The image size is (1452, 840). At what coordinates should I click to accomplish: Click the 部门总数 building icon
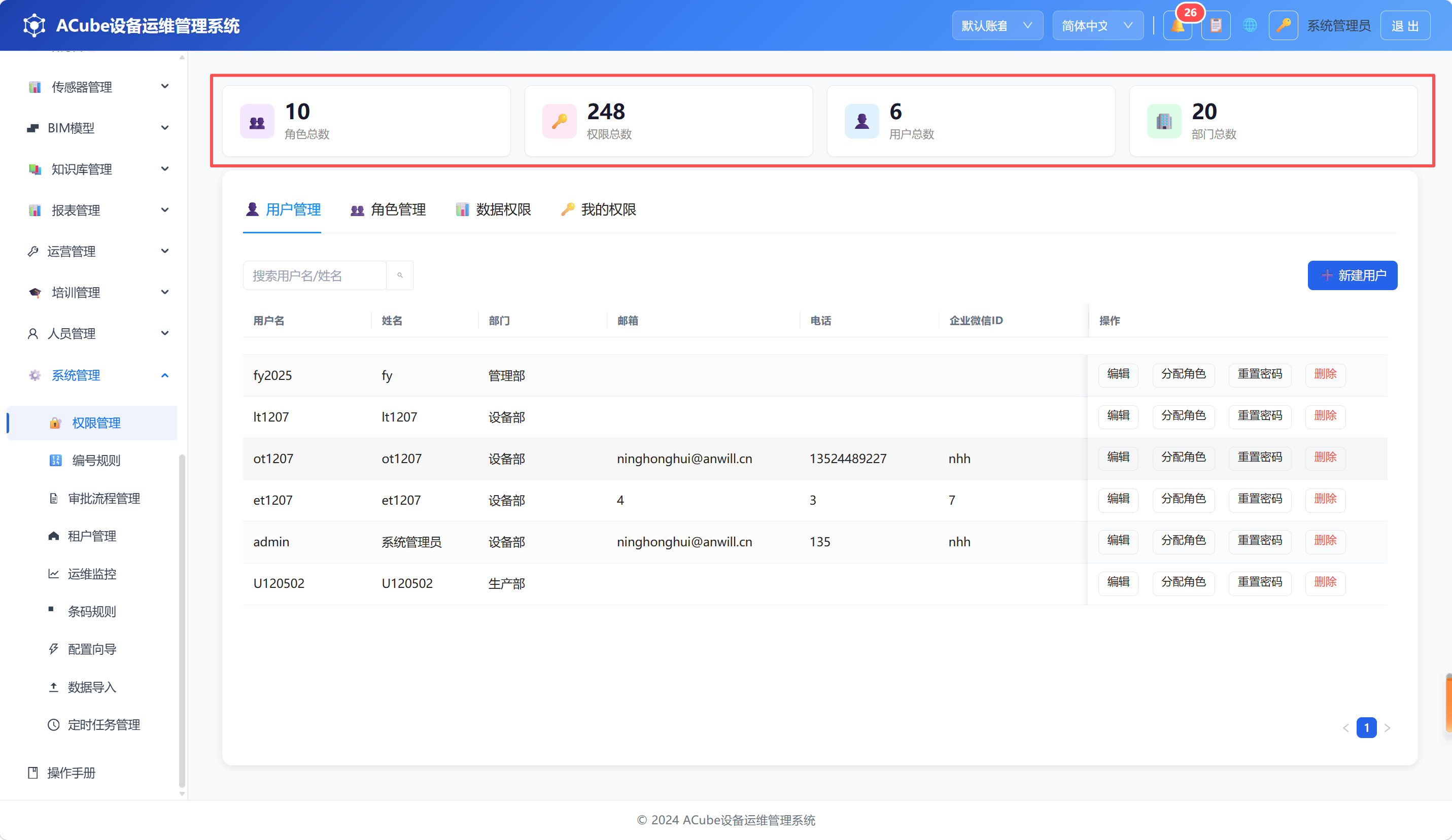(1164, 122)
